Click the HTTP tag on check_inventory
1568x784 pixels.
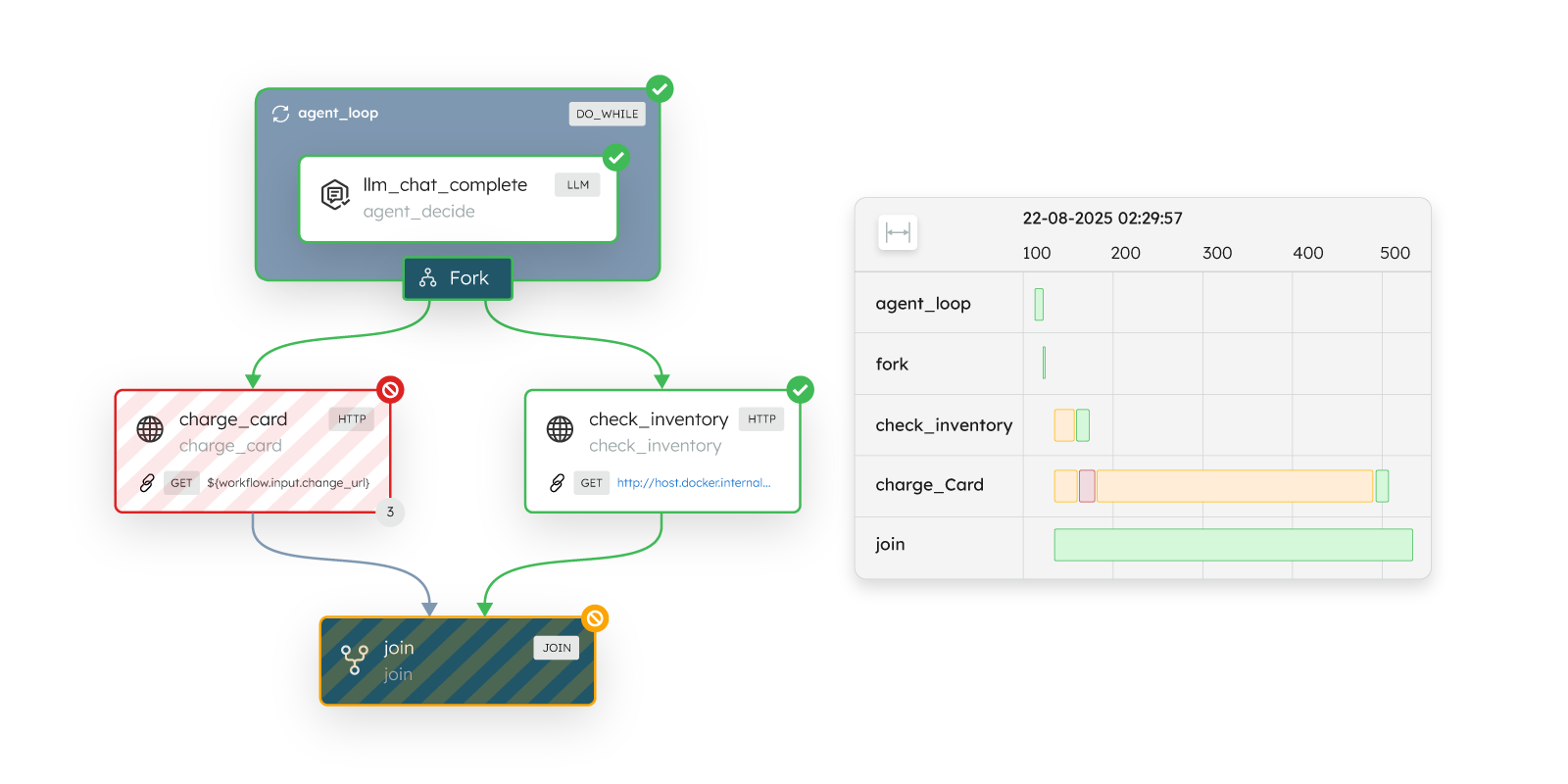click(761, 418)
